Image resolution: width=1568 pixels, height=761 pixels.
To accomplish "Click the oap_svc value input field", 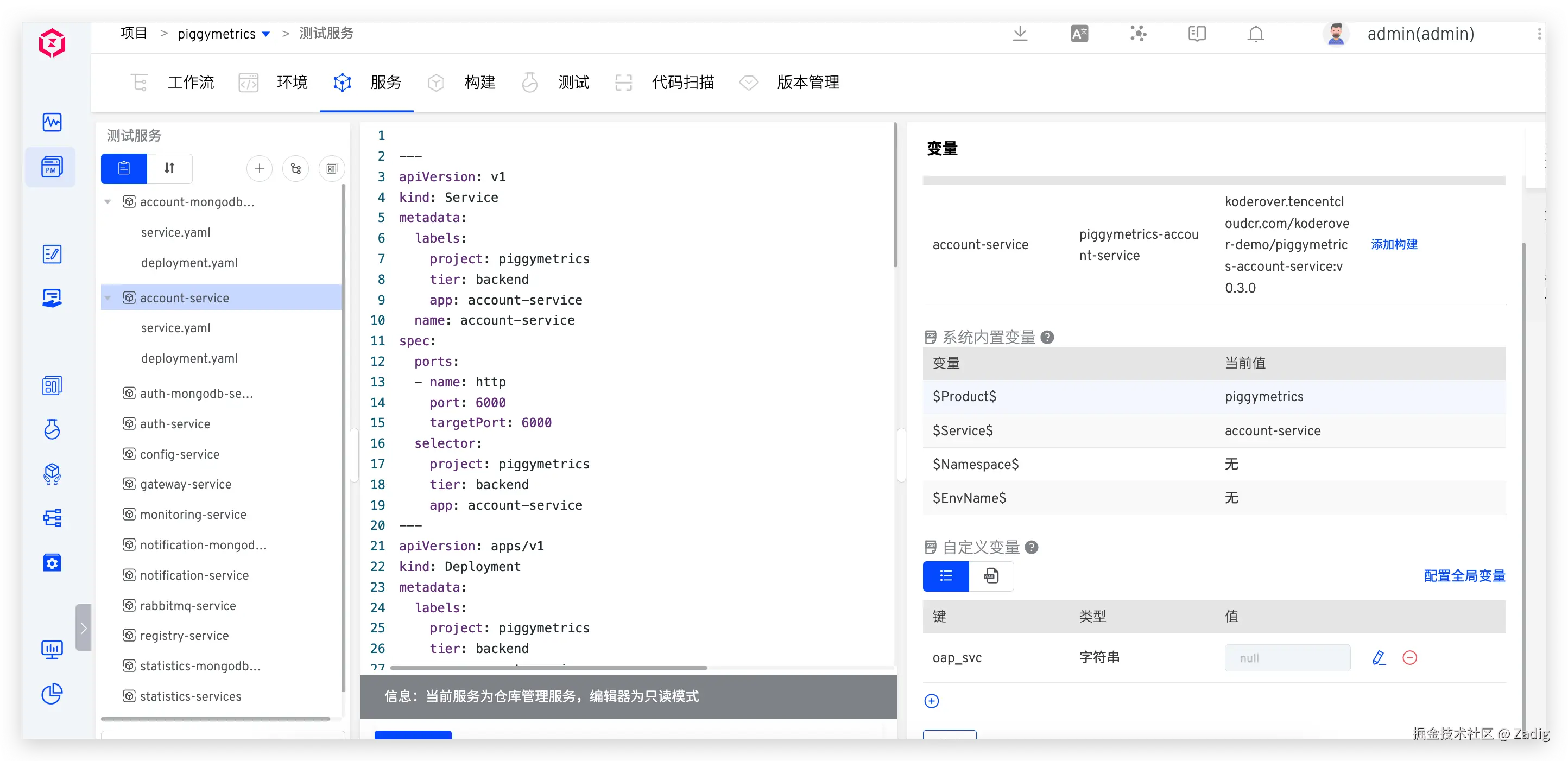I will tap(1287, 657).
